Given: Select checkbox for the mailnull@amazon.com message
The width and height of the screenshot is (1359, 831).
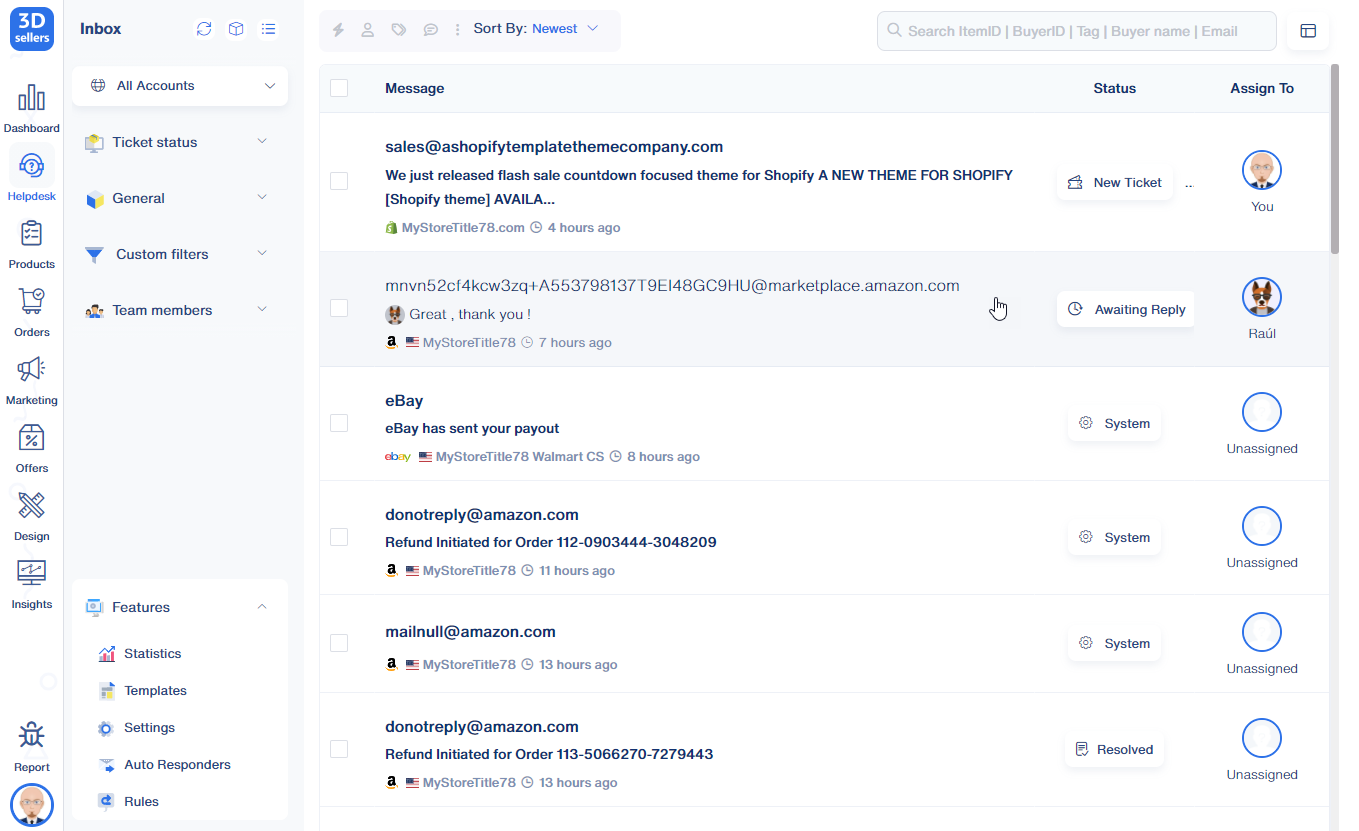Looking at the screenshot, I should (x=339, y=643).
